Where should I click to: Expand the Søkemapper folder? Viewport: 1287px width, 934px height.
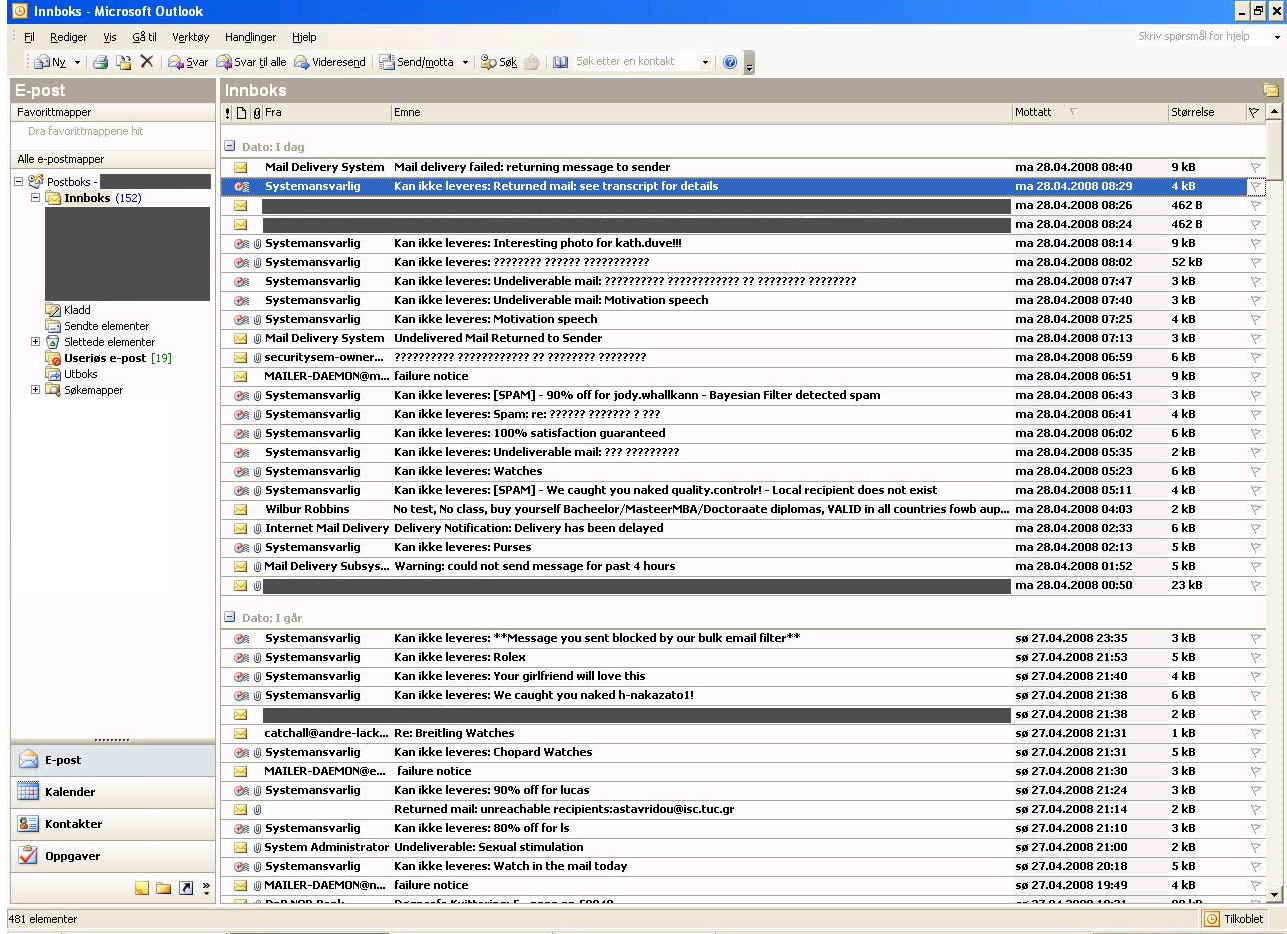click(36, 390)
